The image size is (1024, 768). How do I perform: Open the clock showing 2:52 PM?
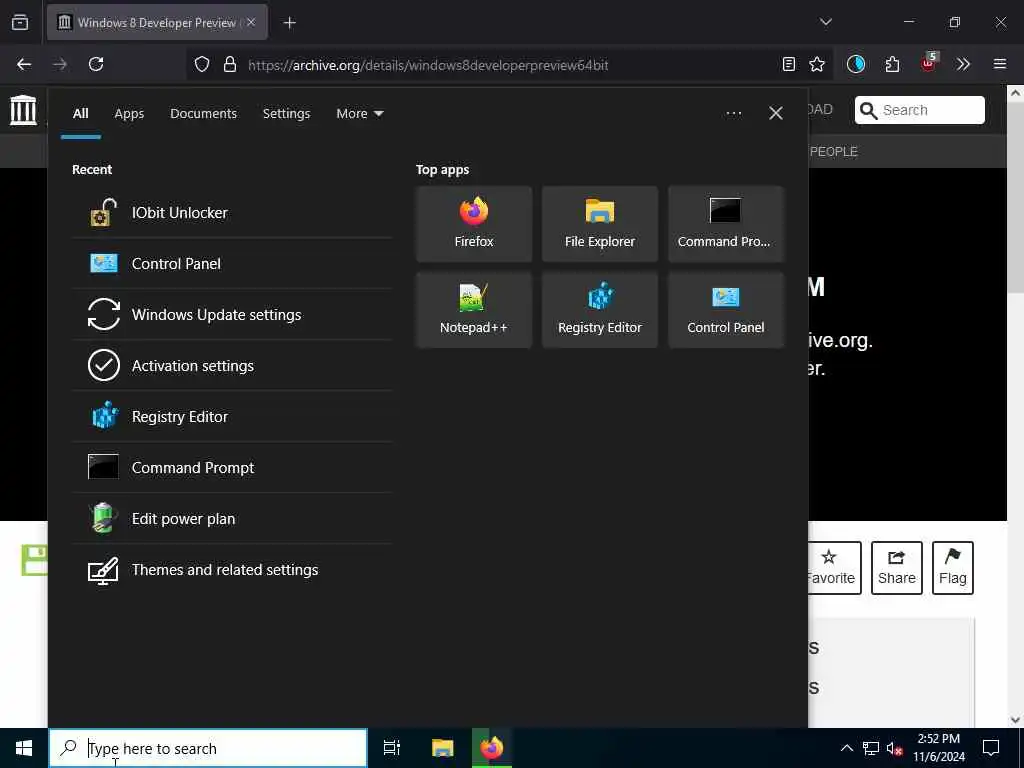pyautogui.click(x=939, y=748)
